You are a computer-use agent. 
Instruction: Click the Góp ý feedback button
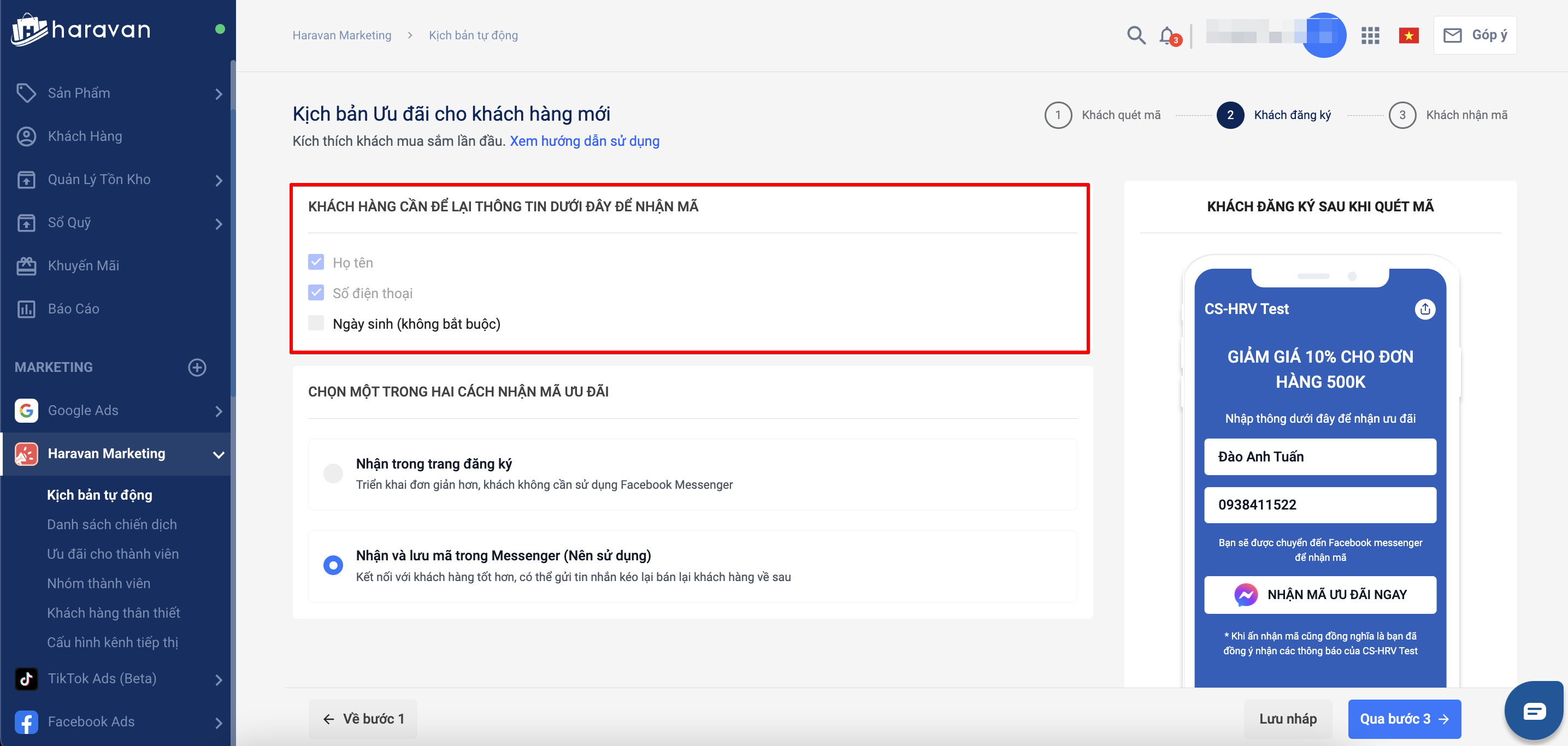coord(1475,35)
